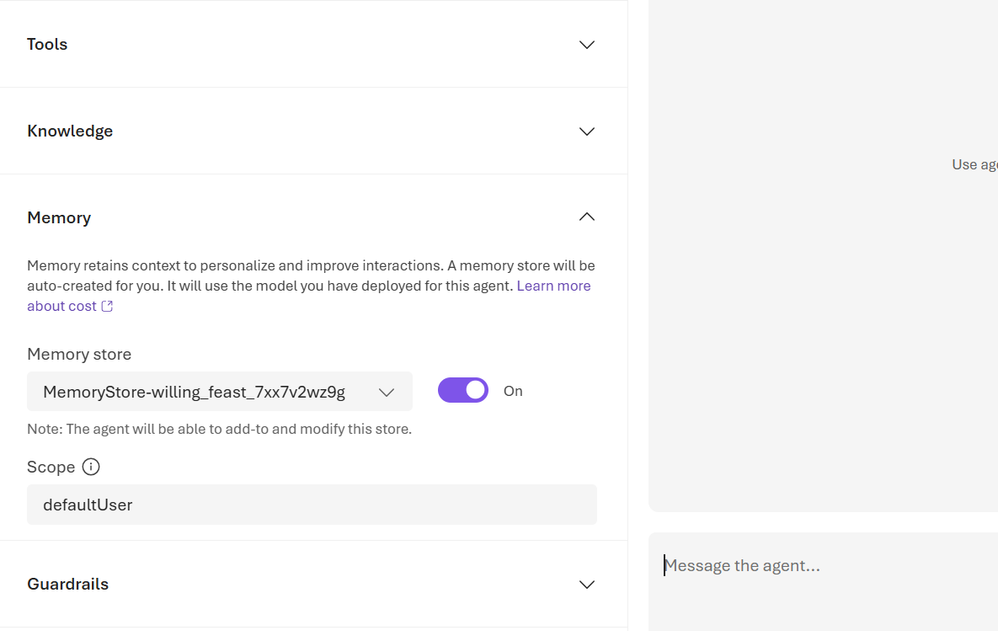Screen dimensions: 998x631
Task: Click the external link icon beside 'about cost'
Action: coord(107,306)
